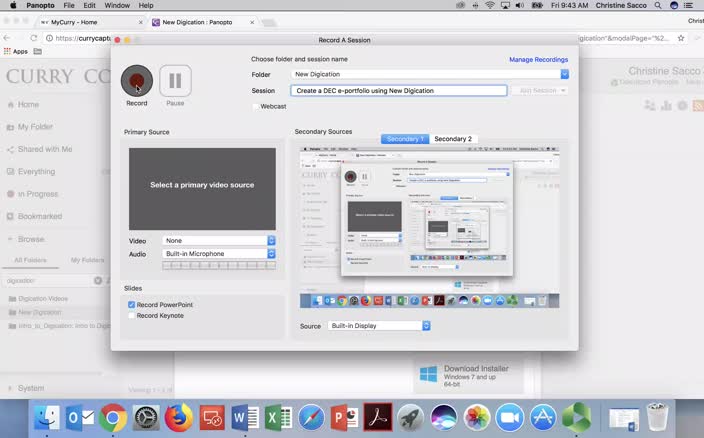Launch Adobe Acrobat from the Dock

tap(378, 417)
